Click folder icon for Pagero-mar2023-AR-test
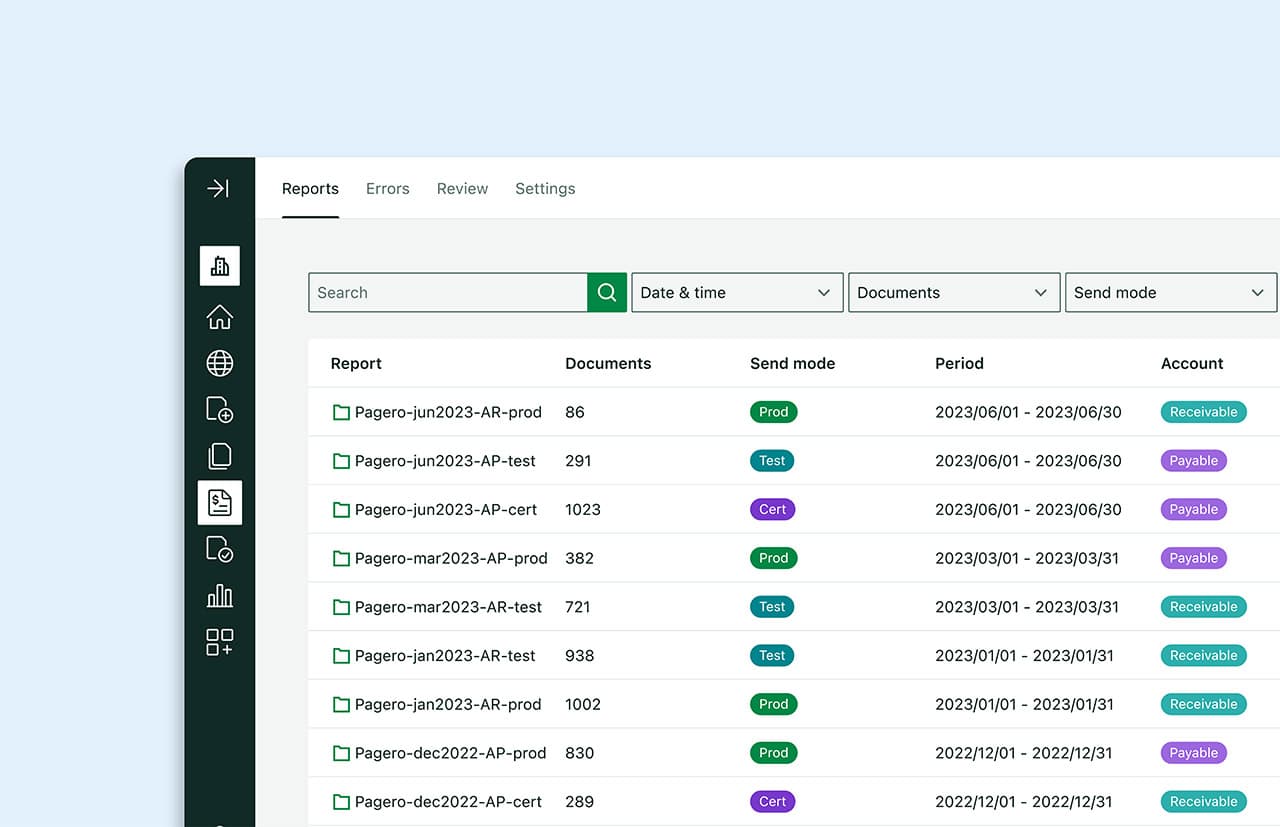1280x827 pixels. (x=341, y=607)
